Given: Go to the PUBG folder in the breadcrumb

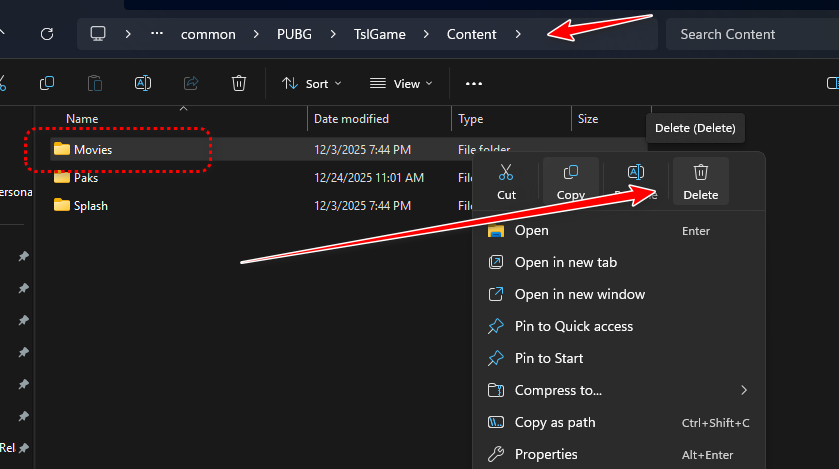Looking at the screenshot, I should tap(294, 34).
